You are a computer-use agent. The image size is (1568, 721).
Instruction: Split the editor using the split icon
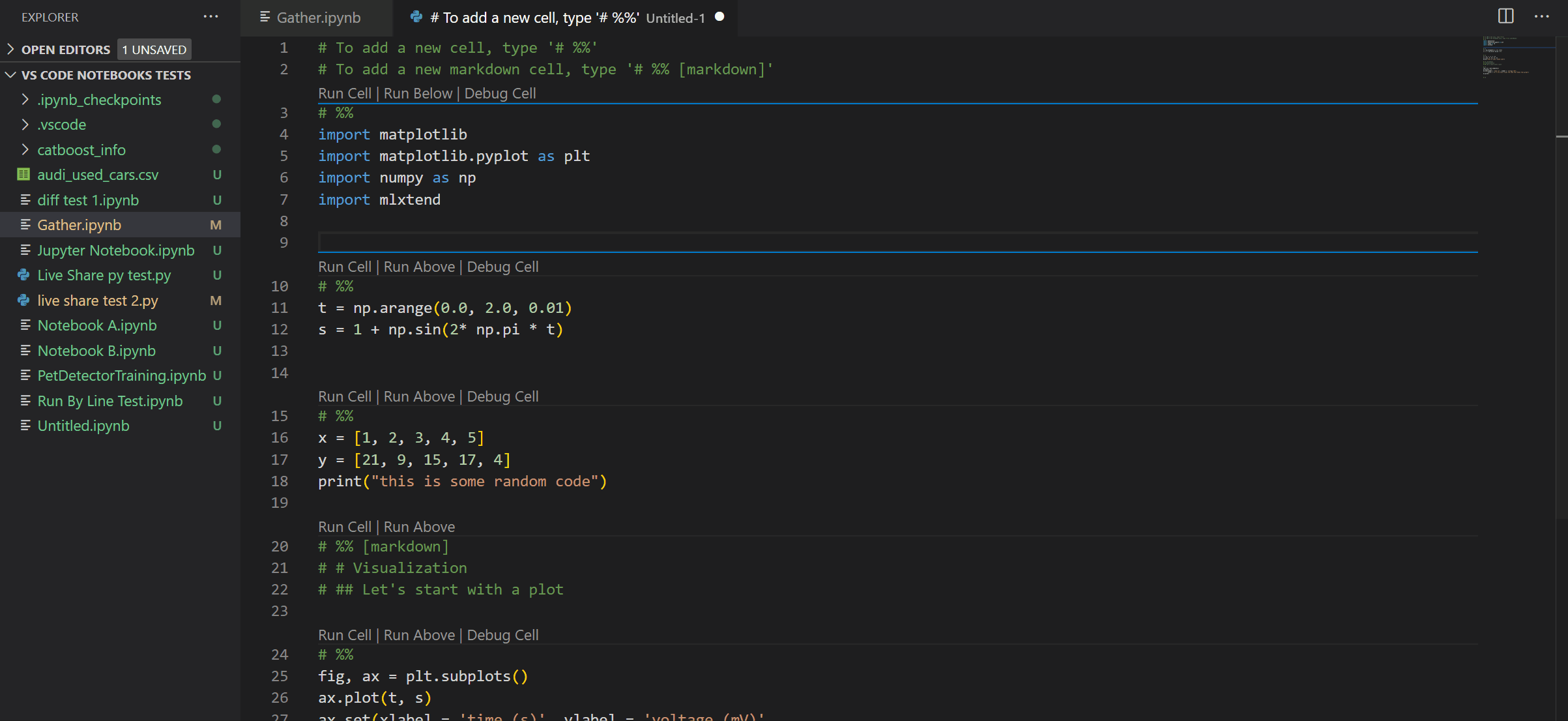tap(1505, 16)
